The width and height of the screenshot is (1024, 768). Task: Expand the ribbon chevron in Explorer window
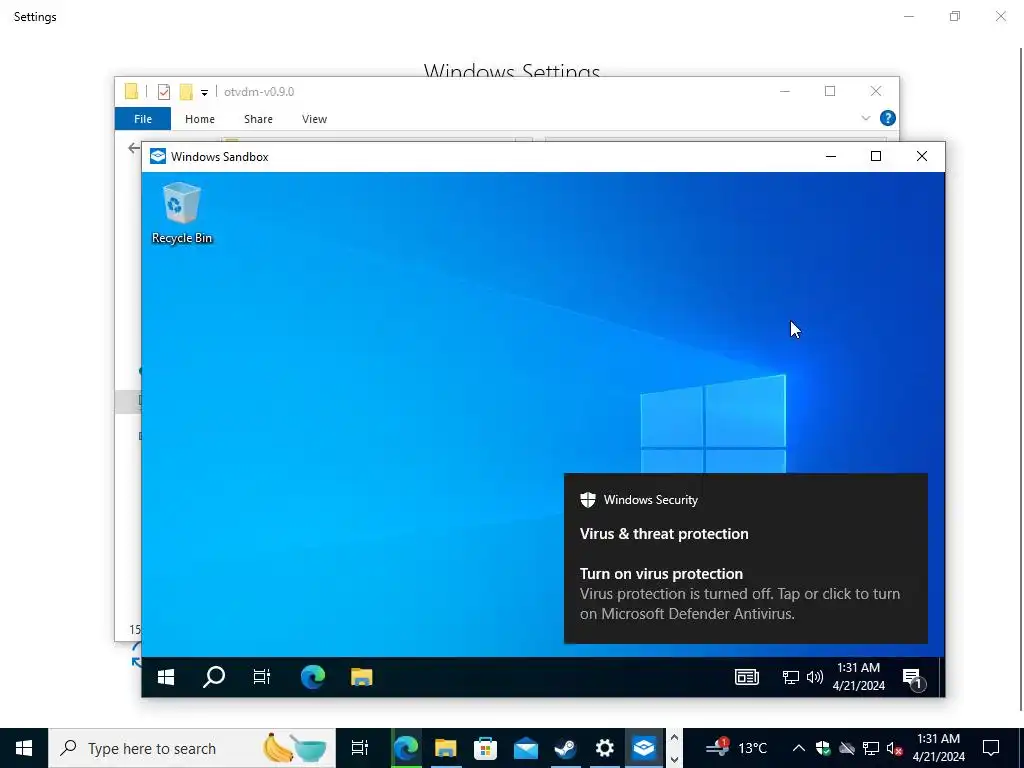coord(866,118)
